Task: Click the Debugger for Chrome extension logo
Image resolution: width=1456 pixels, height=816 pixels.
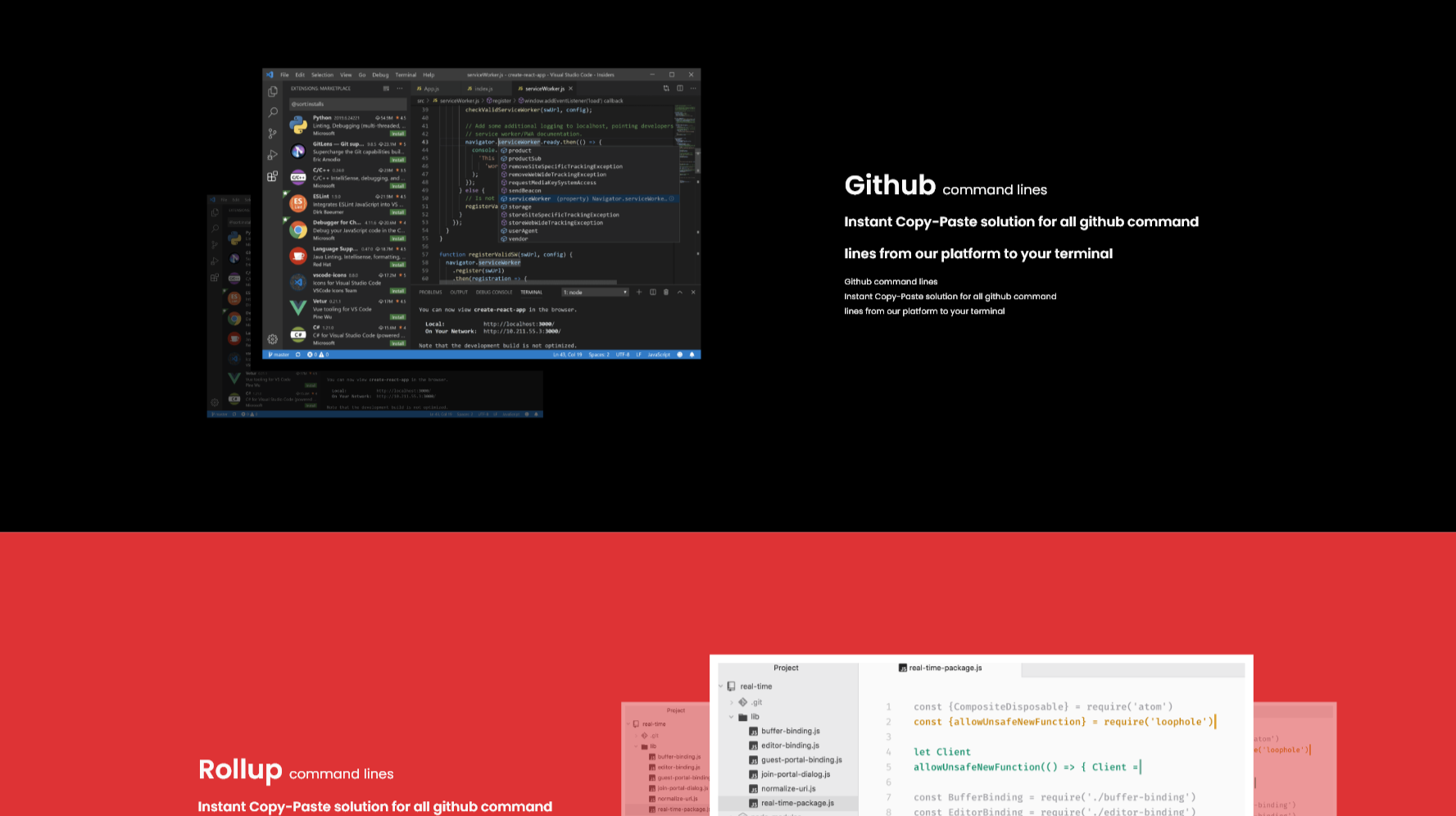Action: pyautogui.click(x=298, y=229)
